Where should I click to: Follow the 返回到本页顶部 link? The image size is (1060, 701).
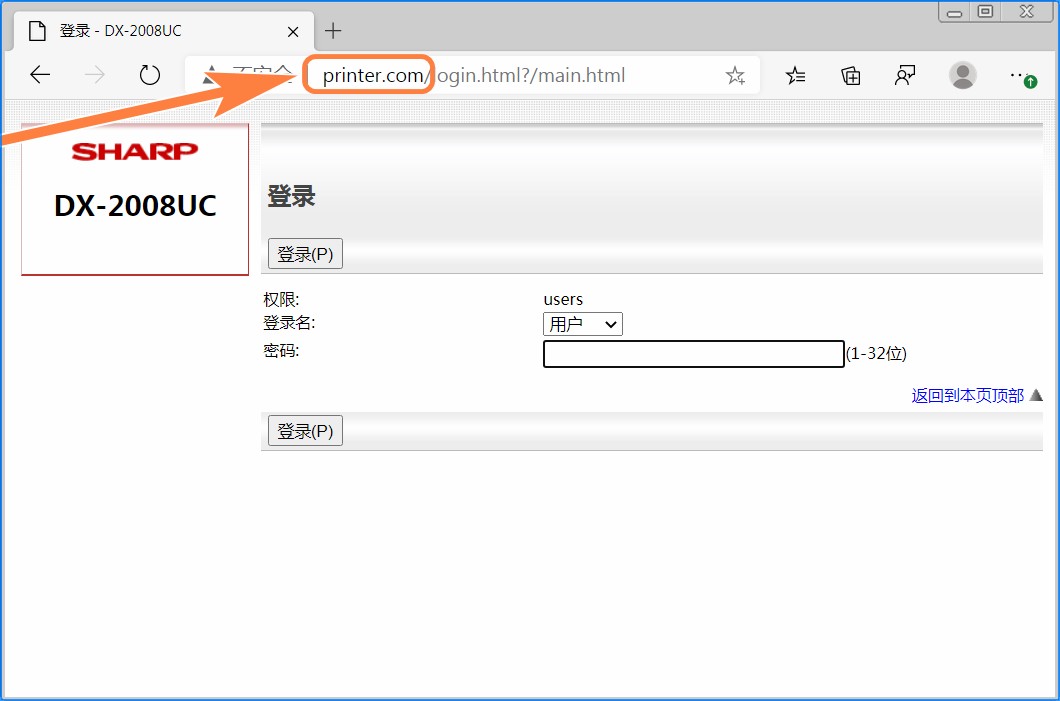point(967,395)
